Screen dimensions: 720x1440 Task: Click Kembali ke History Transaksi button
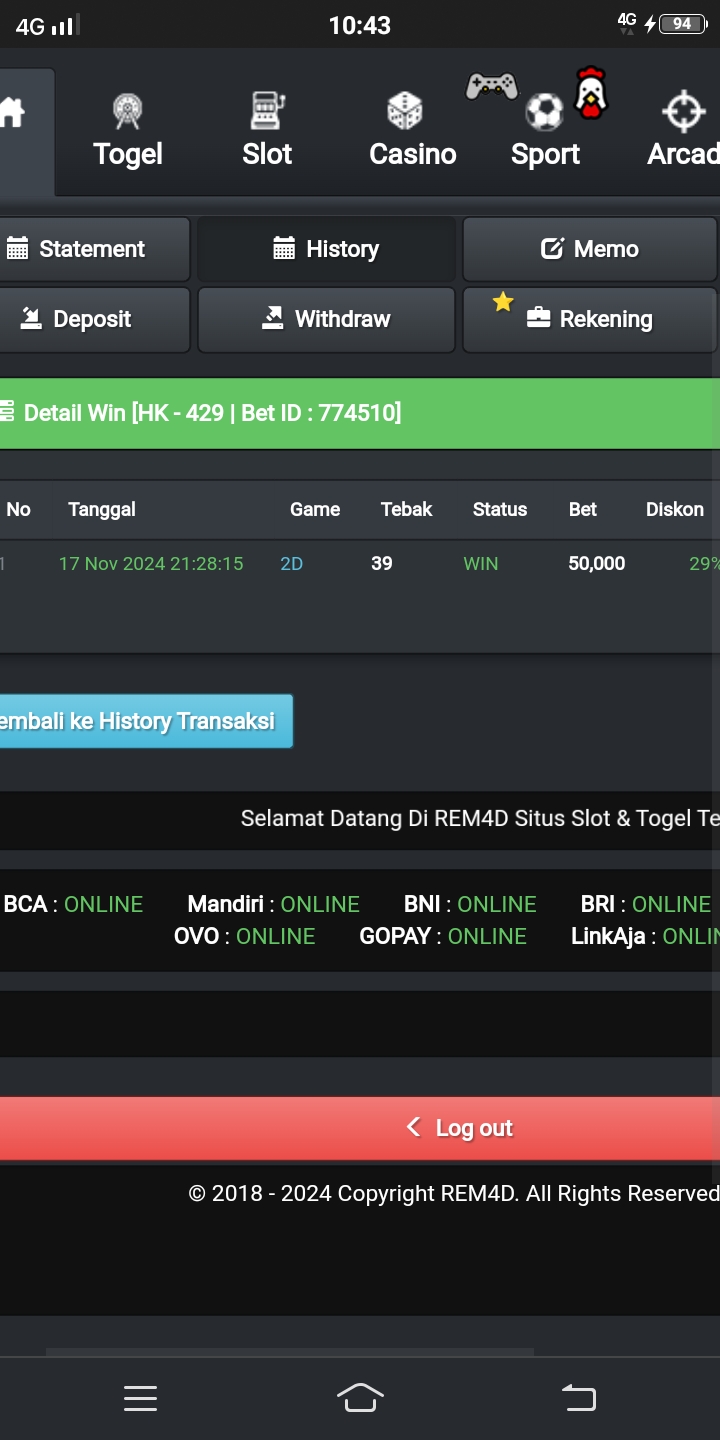(x=140, y=721)
